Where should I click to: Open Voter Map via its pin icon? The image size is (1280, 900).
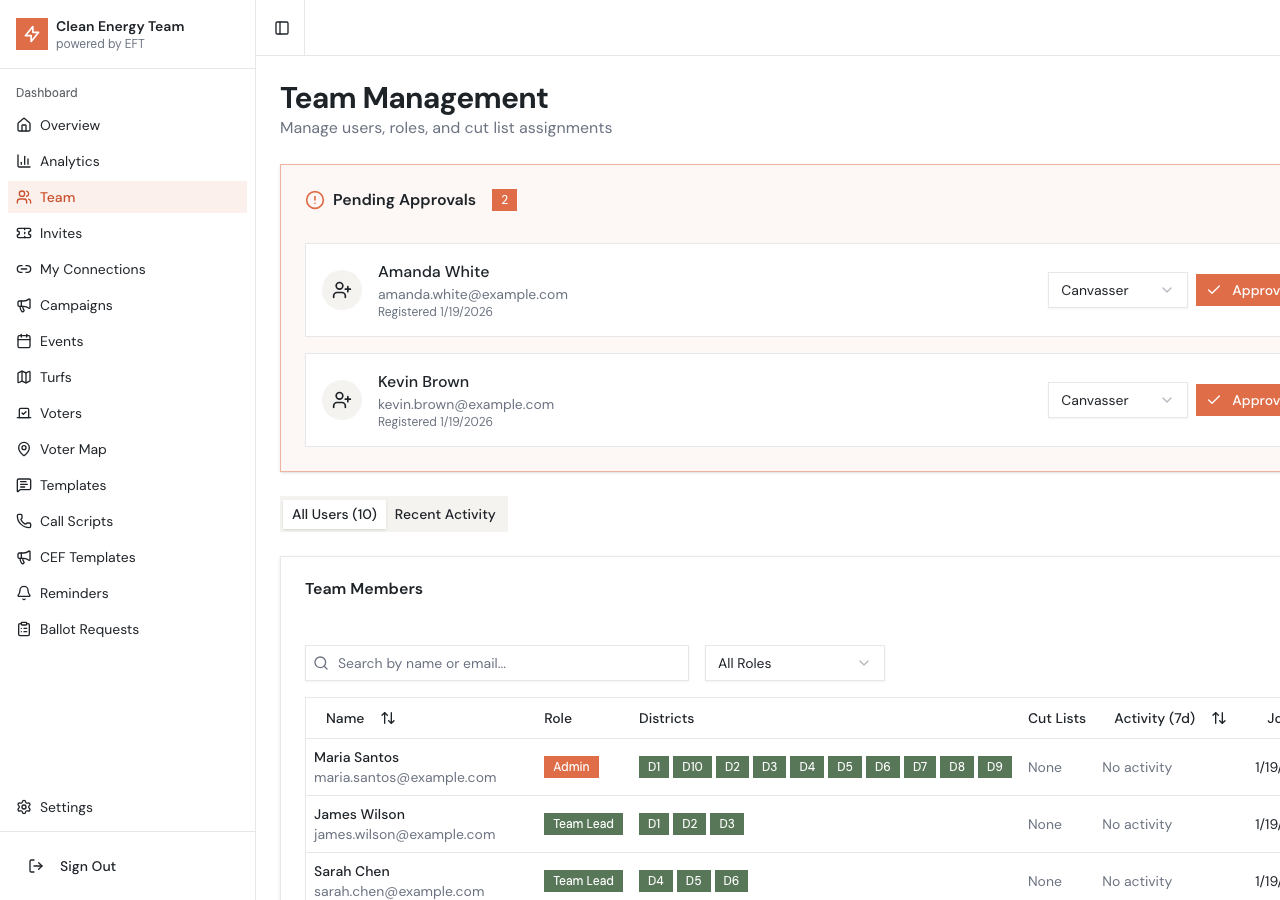[24, 449]
